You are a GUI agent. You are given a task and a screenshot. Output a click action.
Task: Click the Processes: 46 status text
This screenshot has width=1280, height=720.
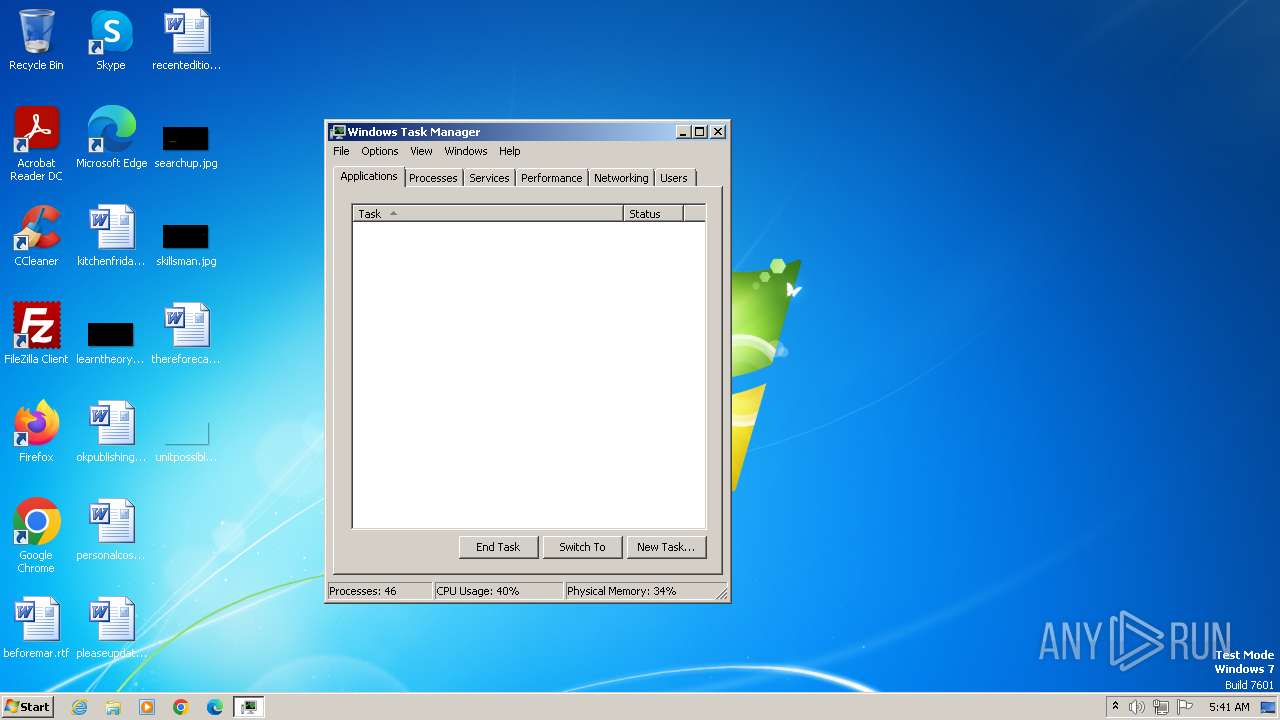click(x=362, y=591)
